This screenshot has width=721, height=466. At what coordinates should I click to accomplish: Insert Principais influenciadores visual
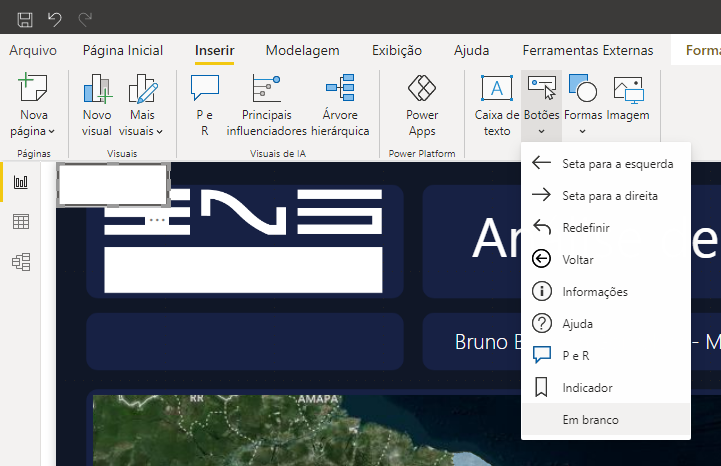[x=267, y=105]
